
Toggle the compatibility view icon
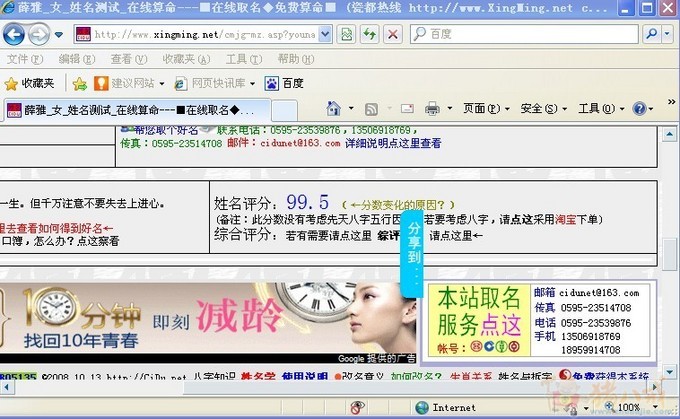coord(346,34)
